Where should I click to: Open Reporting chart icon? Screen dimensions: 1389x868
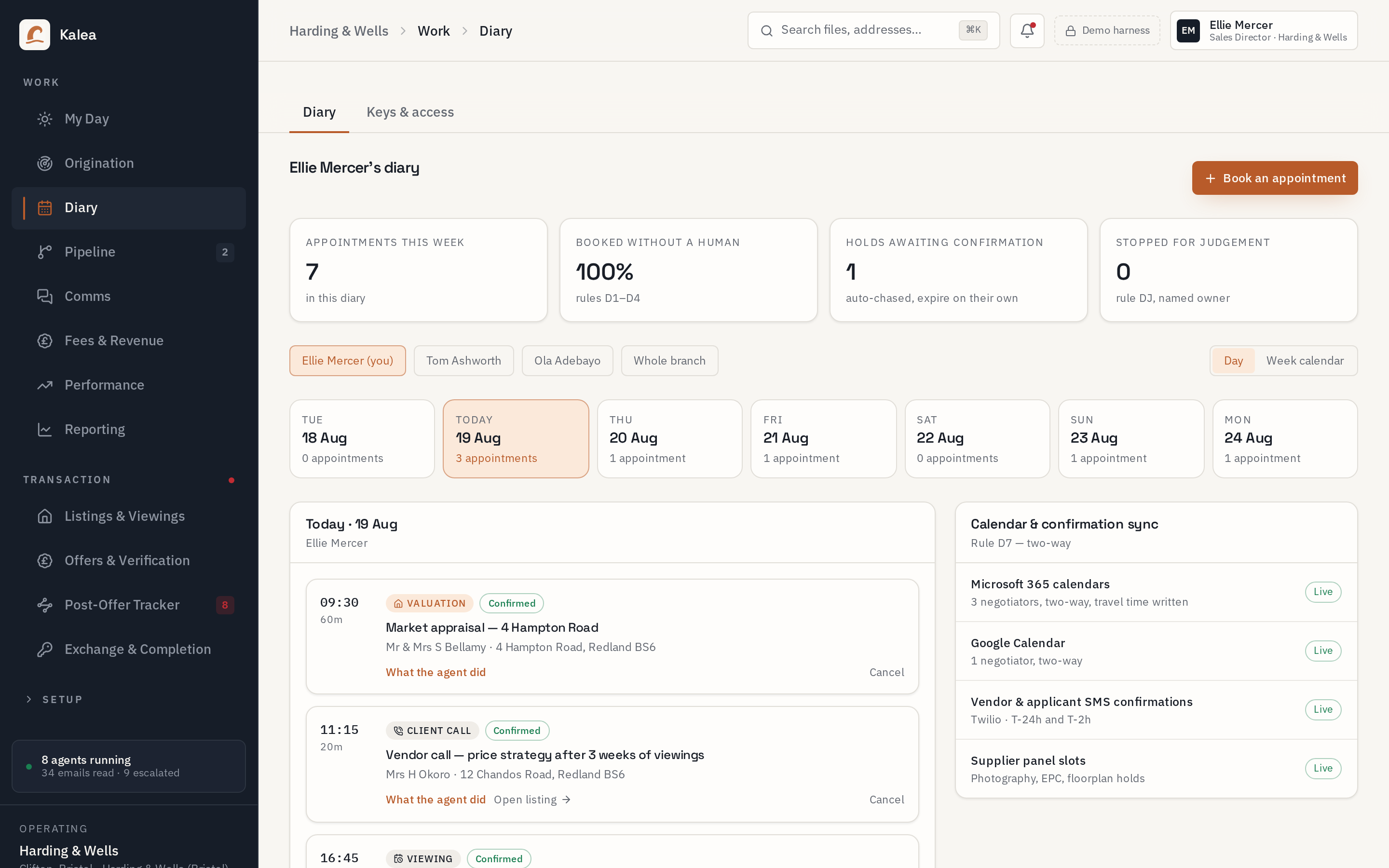pos(45,429)
